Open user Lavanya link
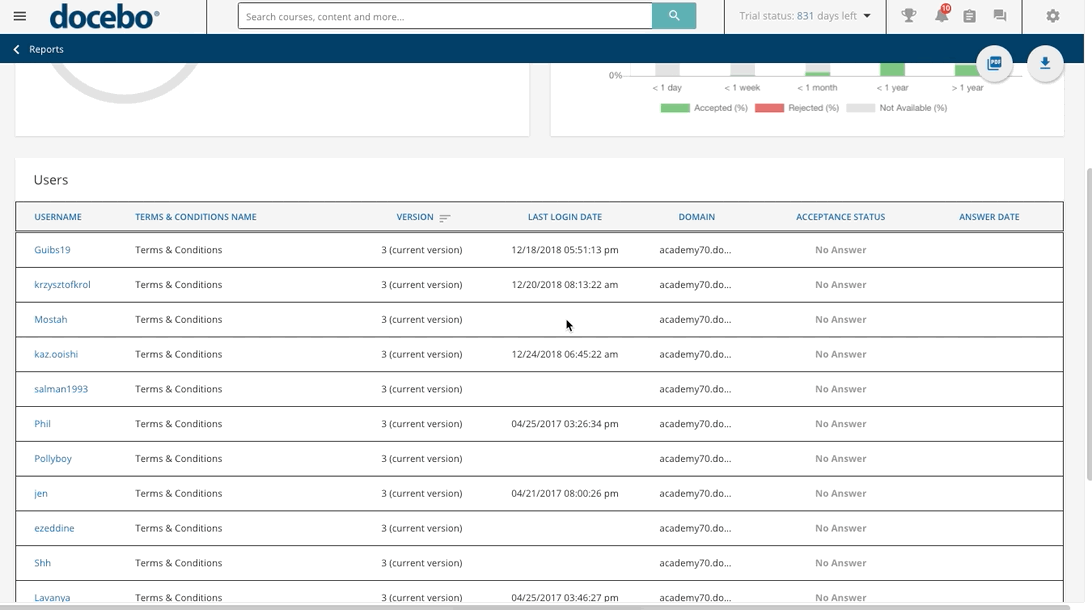The width and height of the screenshot is (1092, 610). 52,598
